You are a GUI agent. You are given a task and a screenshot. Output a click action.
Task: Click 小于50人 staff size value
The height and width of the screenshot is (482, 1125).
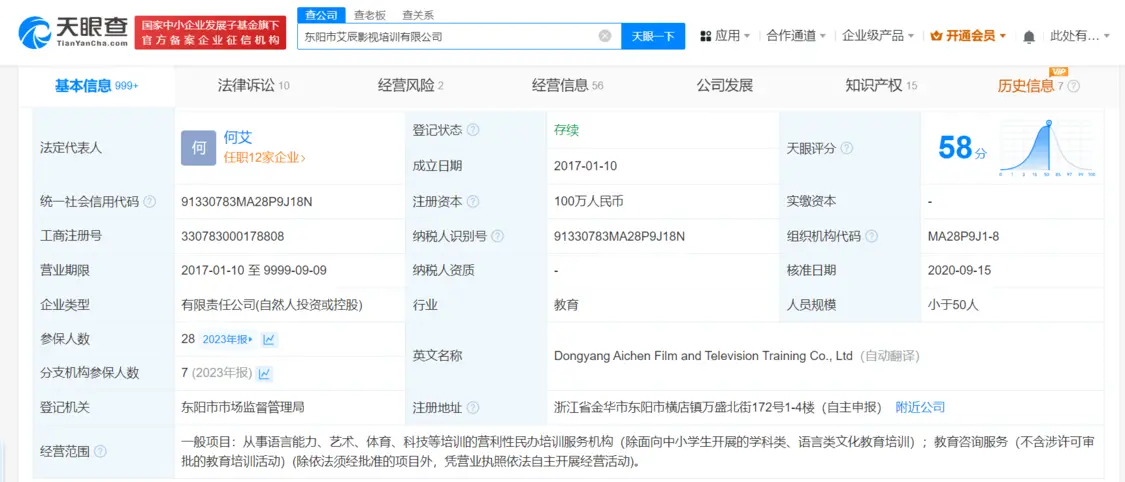953,305
